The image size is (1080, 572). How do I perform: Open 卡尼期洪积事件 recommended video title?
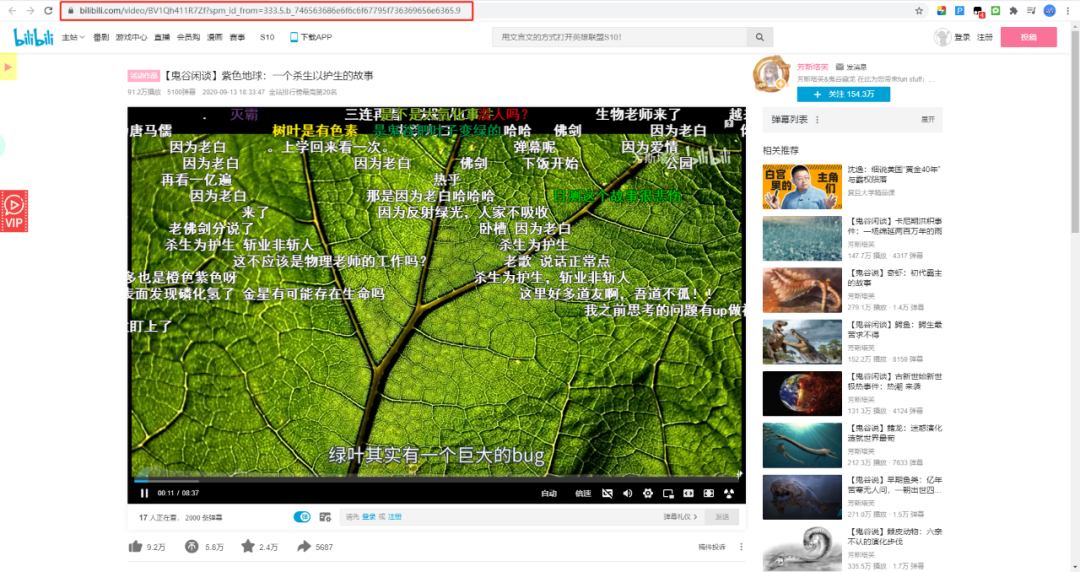point(895,226)
